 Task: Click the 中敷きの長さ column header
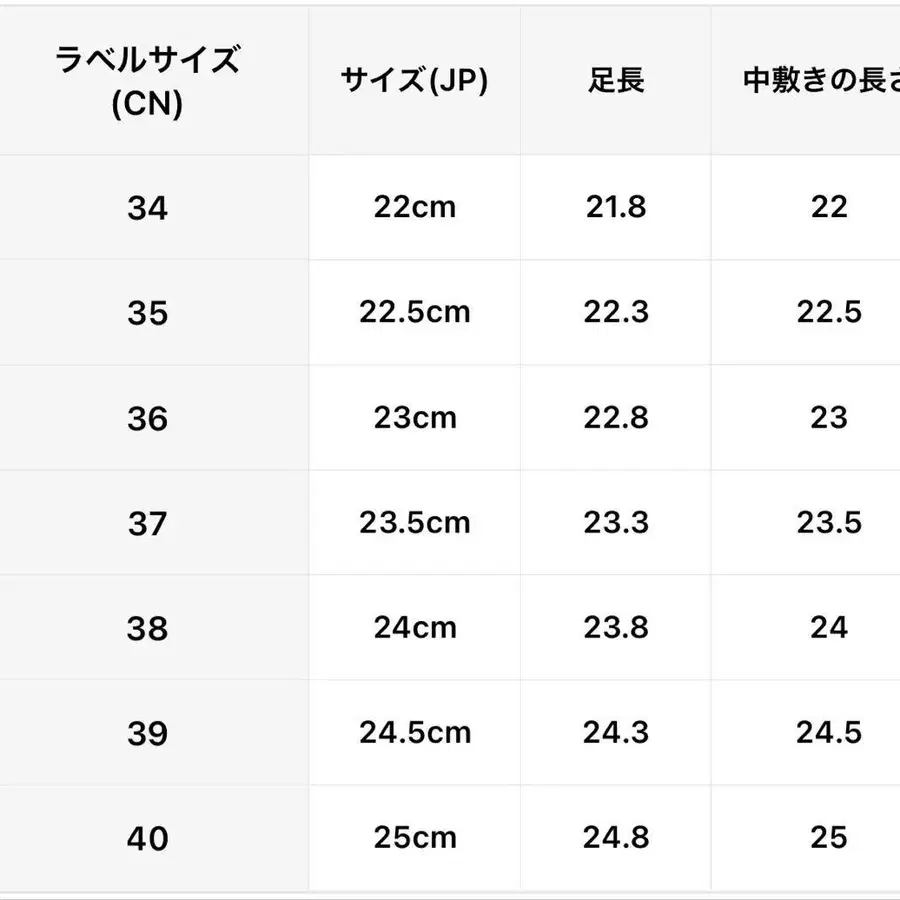point(820,82)
